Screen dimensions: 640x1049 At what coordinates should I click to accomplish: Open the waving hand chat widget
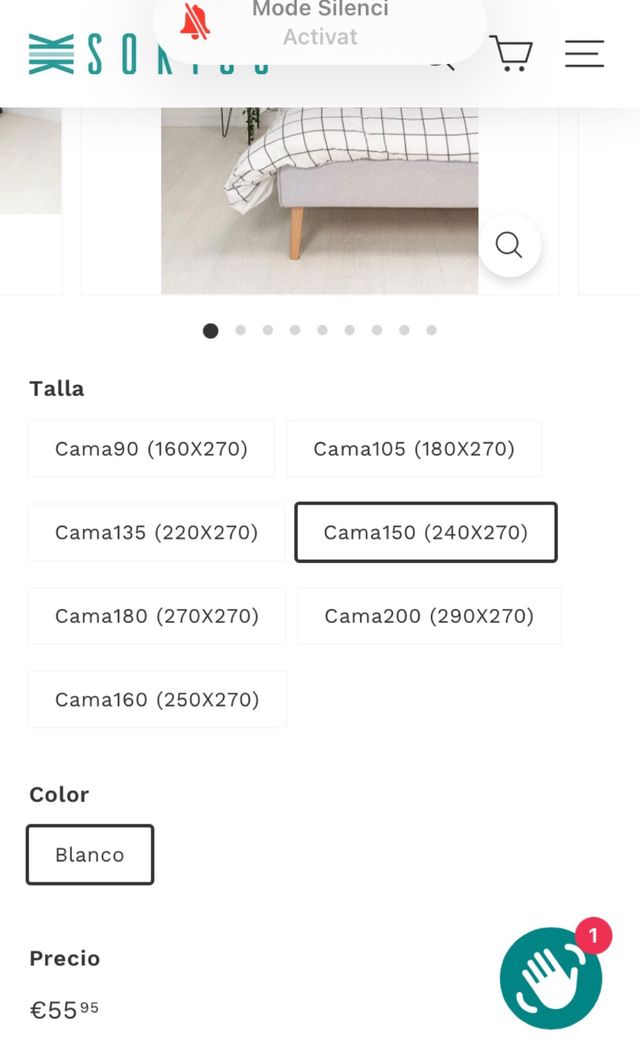pos(550,979)
